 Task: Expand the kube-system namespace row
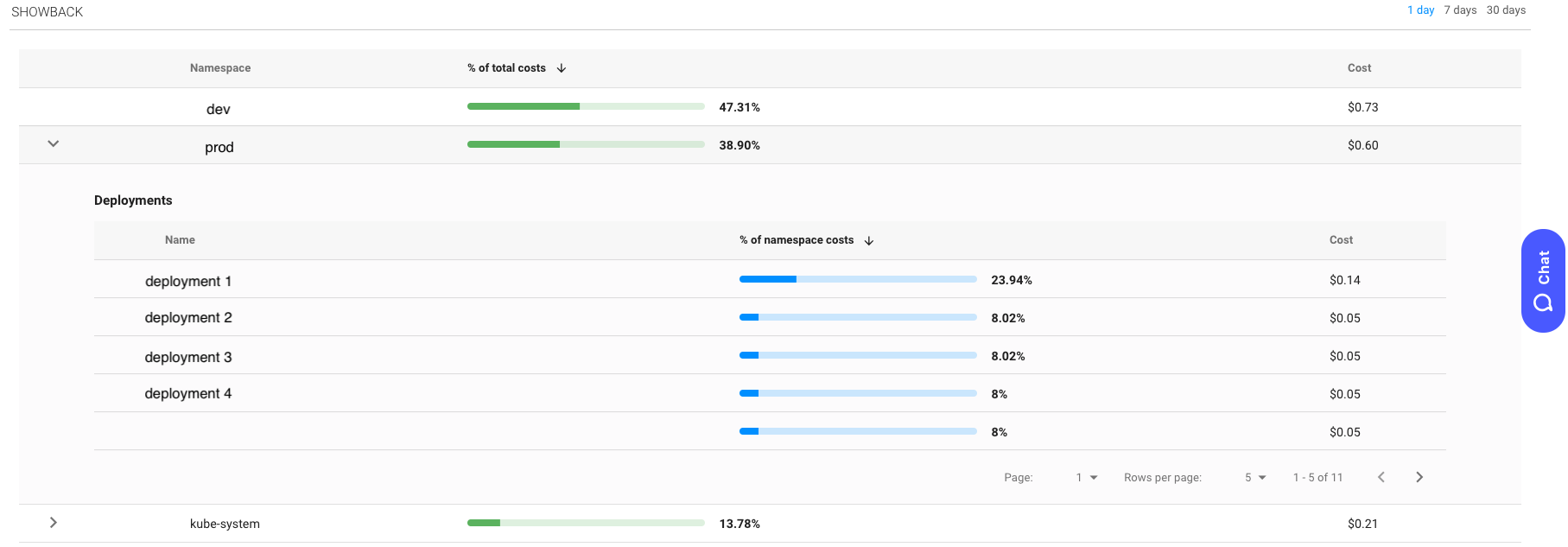tap(54, 523)
